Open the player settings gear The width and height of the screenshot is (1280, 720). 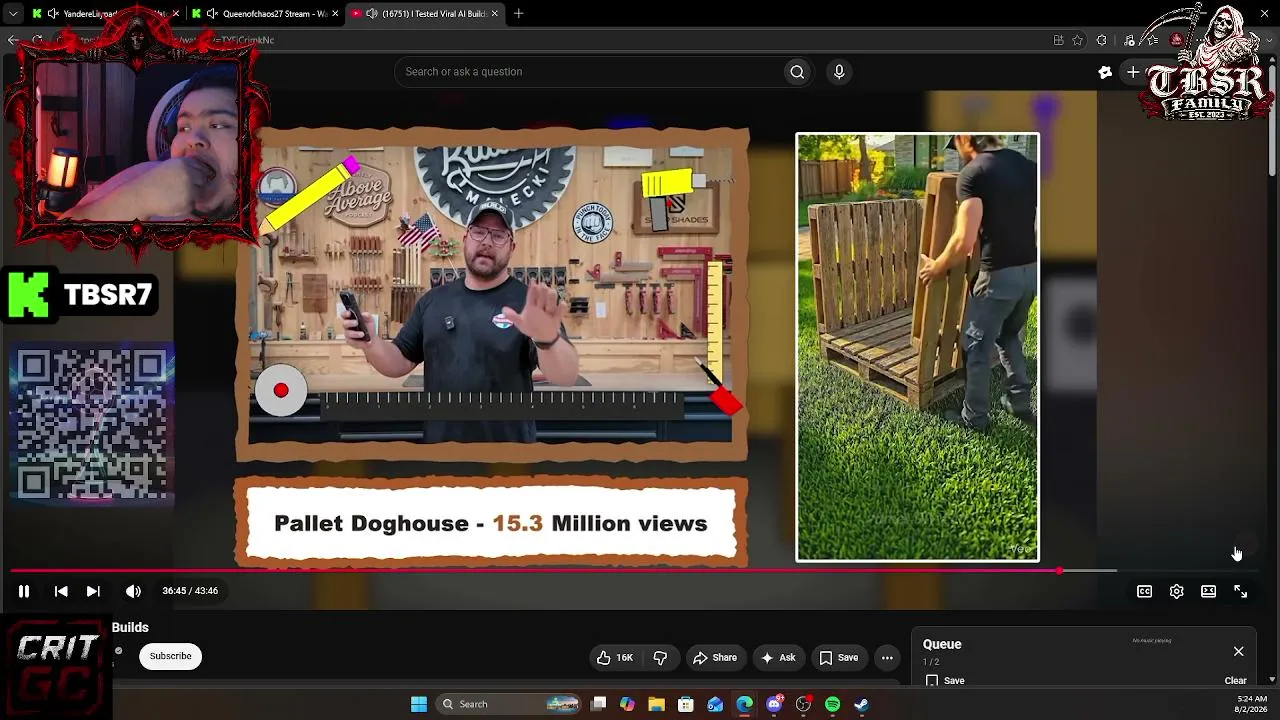pyautogui.click(x=1177, y=591)
